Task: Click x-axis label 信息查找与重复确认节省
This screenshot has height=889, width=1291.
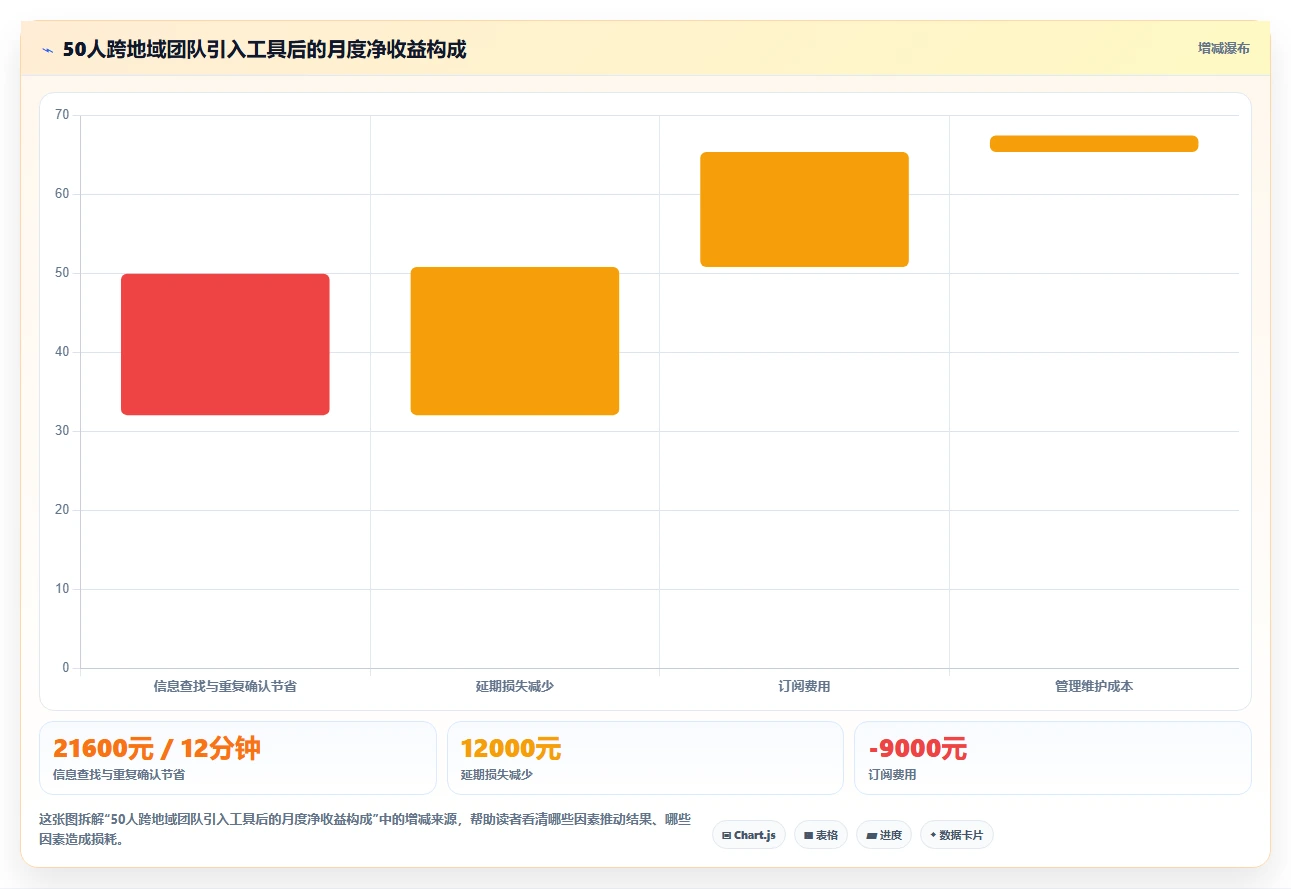Action: (225, 687)
